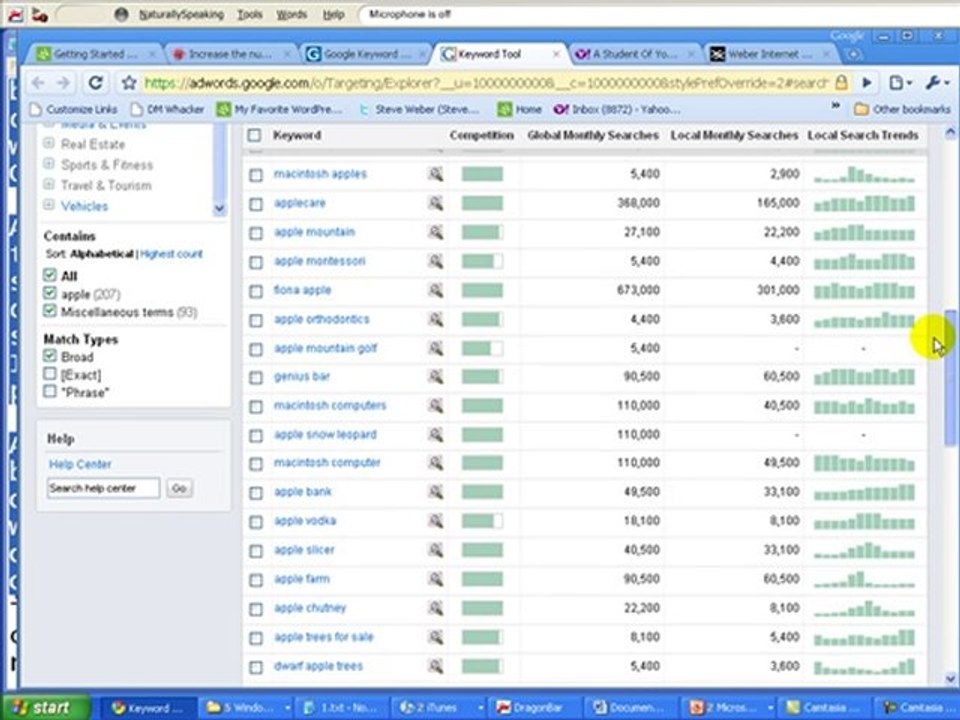Reload the Keyword Tool page
The image size is (960, 720).
point(96,82)
